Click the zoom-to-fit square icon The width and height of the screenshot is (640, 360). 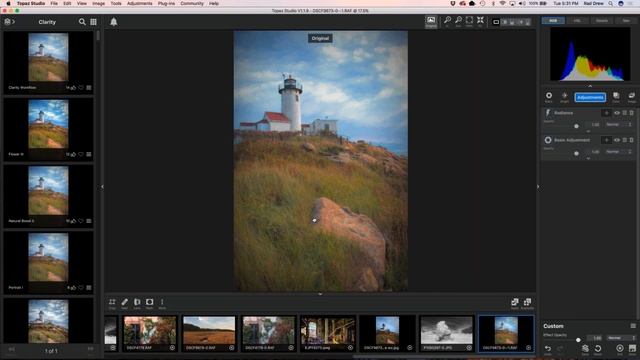[469, 20]
